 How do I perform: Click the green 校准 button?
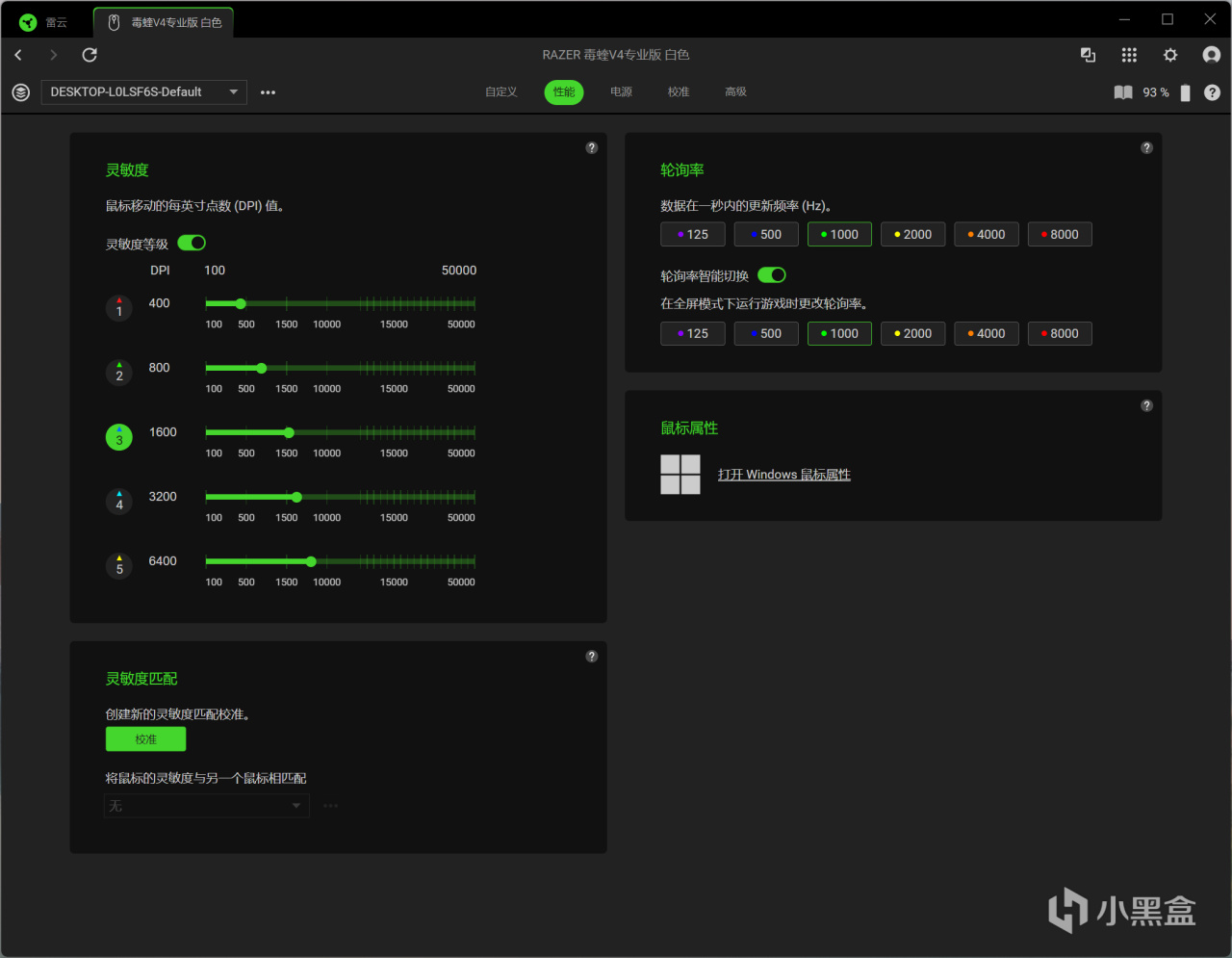pyautogui.click(x=145, y=739)
